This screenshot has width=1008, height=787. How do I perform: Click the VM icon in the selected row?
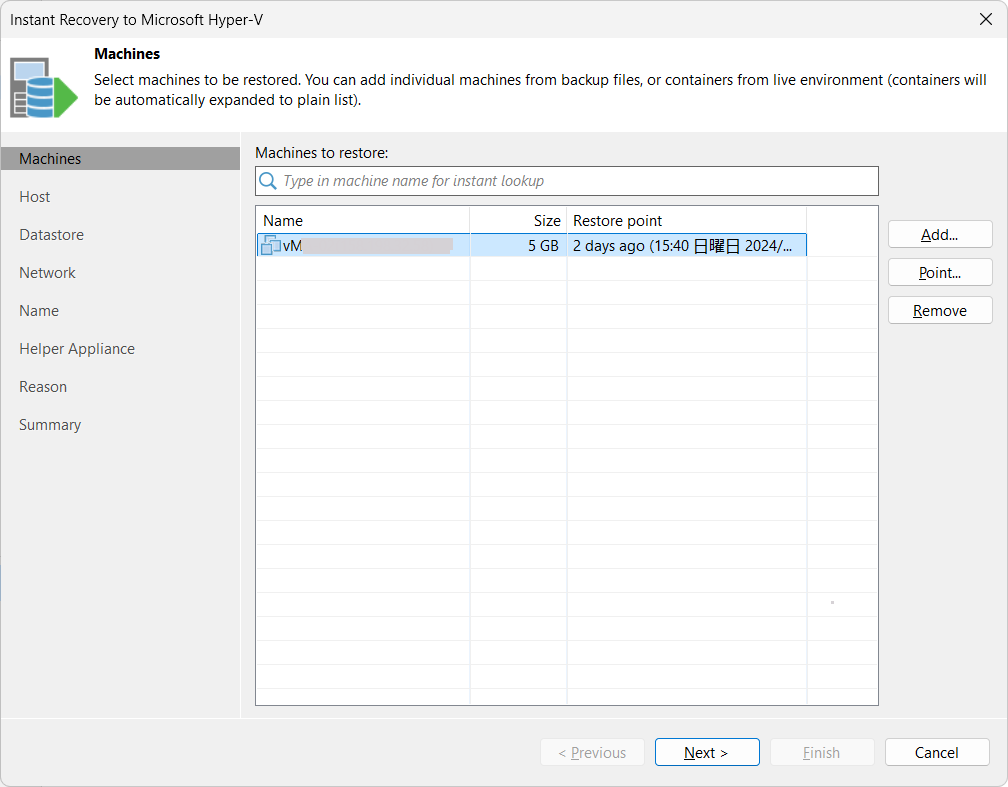(271, 246)
